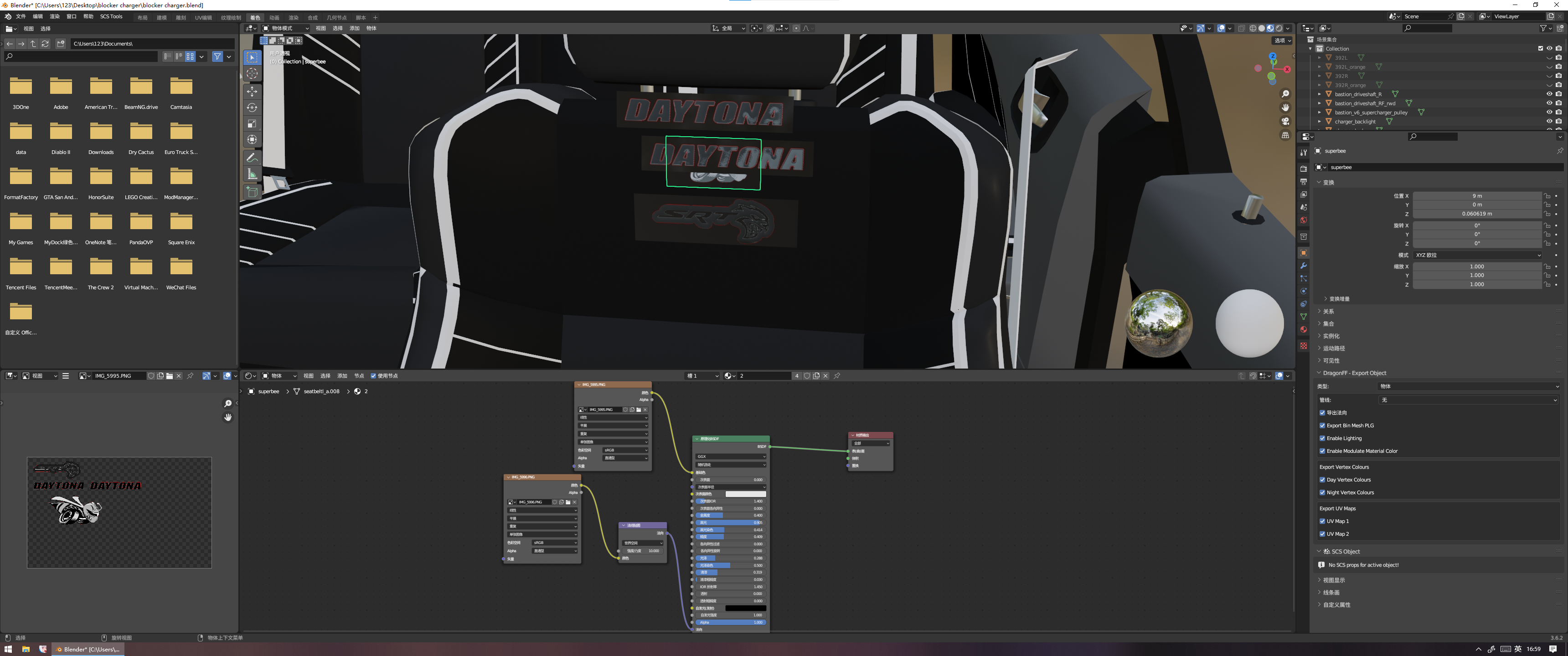Image resolution: width=1568 pixels, height=656 pixels.
Task: Select the Transform tool in viewport toolbar
Action: point(252,139)
